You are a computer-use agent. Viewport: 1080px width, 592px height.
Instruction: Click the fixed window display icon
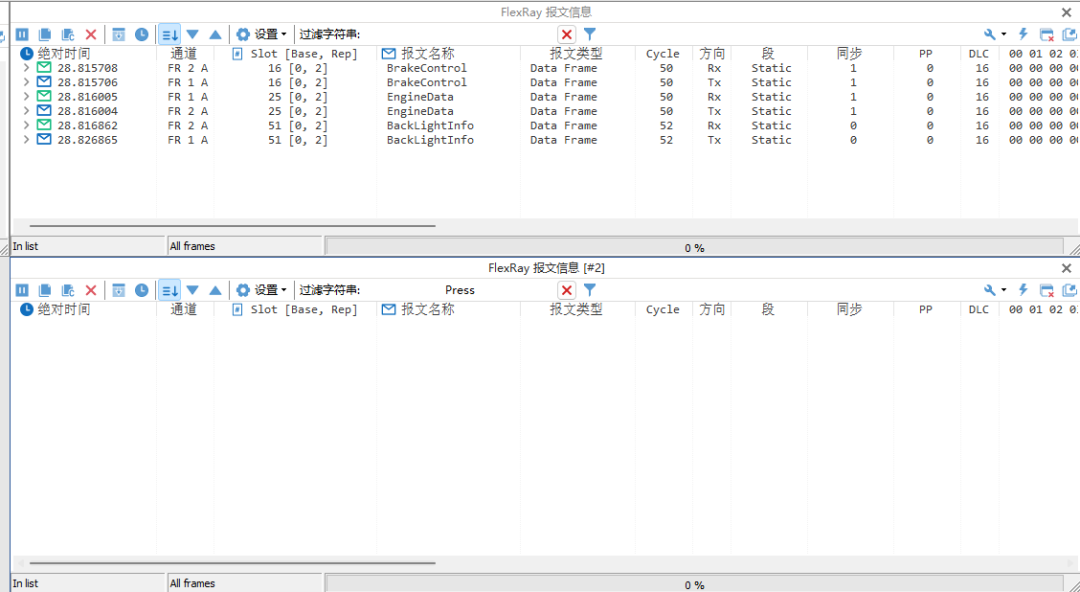[x=119, y=34]
